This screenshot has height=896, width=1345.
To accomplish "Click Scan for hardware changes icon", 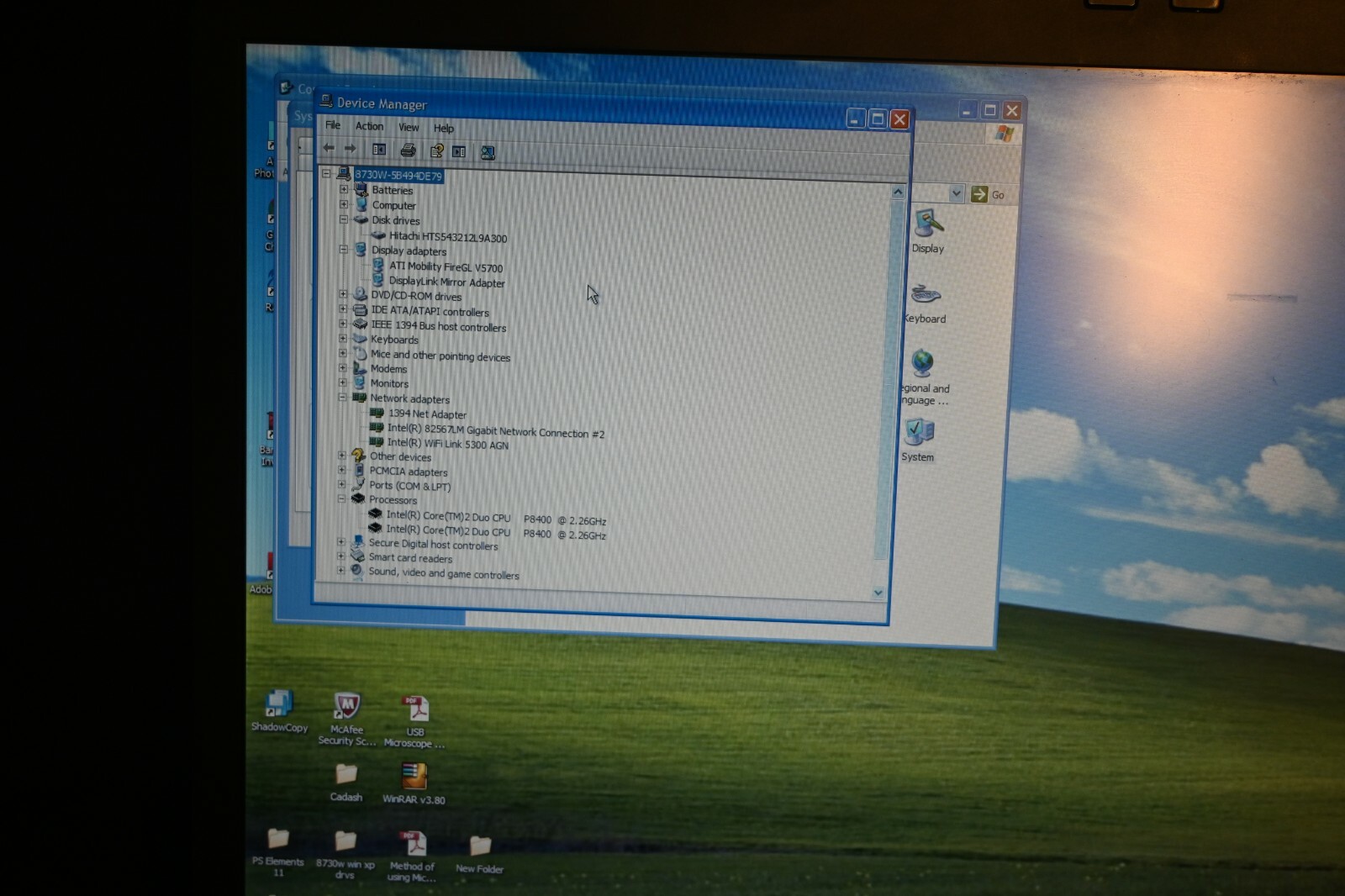I will (488, 153).
